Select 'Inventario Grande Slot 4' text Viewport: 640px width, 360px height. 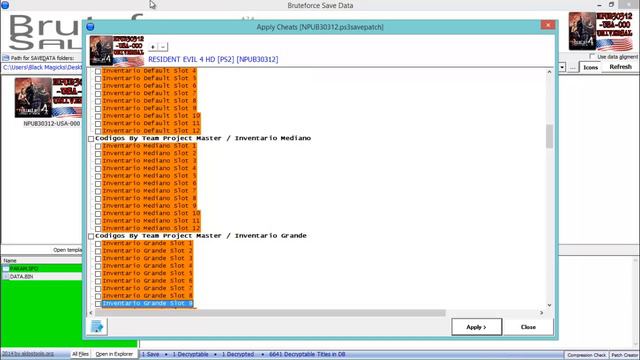tap(147, 266)
